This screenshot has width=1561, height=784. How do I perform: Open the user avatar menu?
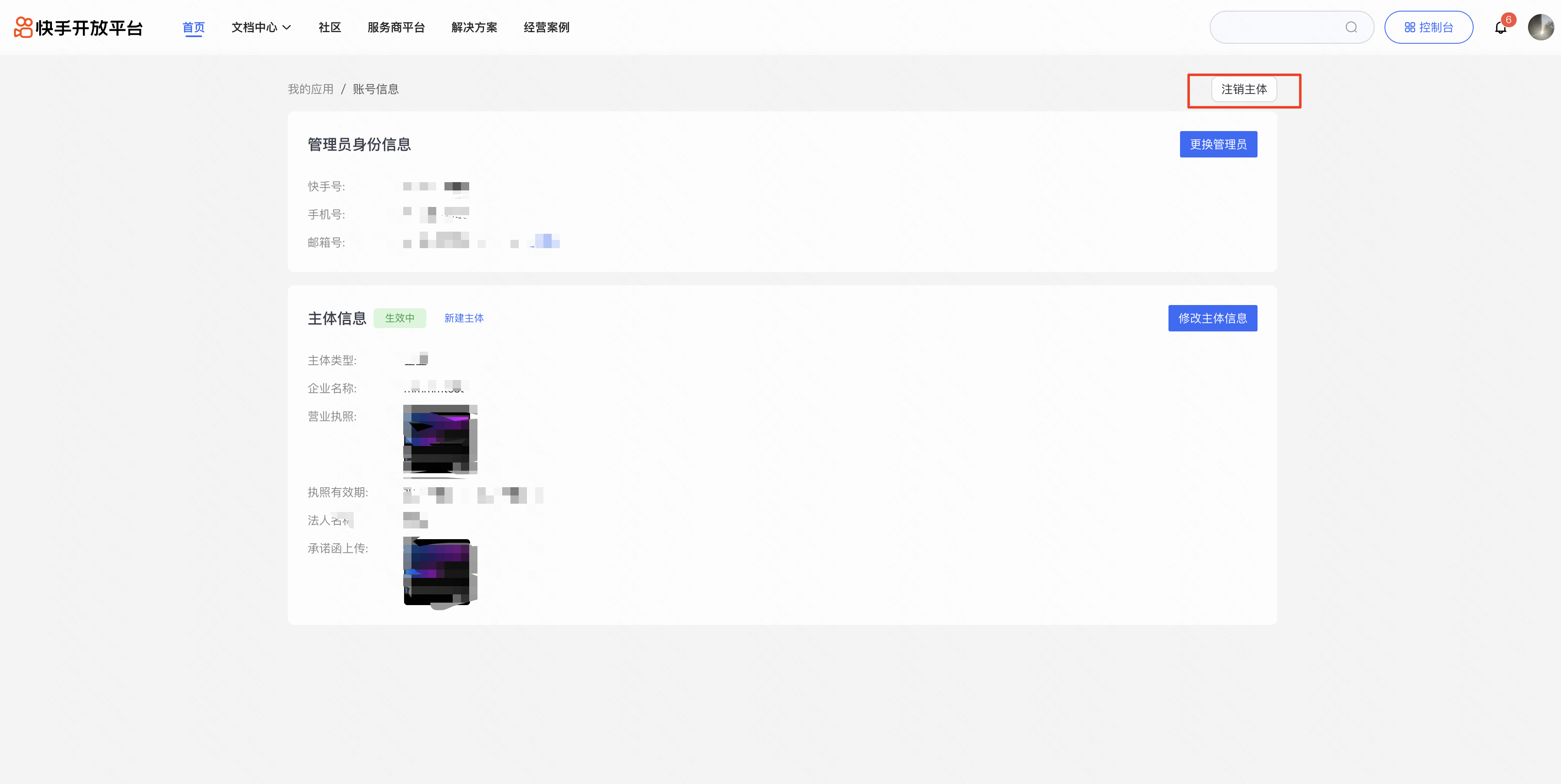coord(1540,27)
